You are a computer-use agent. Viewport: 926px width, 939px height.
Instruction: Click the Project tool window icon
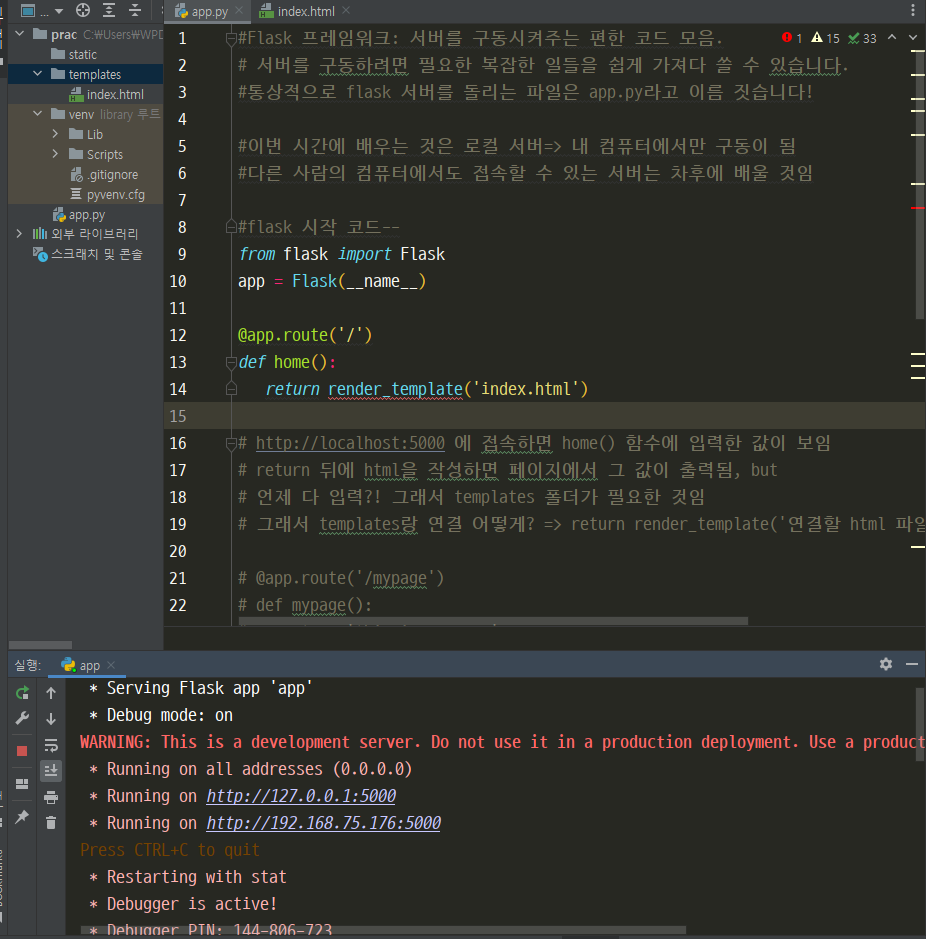click(x=28, y=10)
